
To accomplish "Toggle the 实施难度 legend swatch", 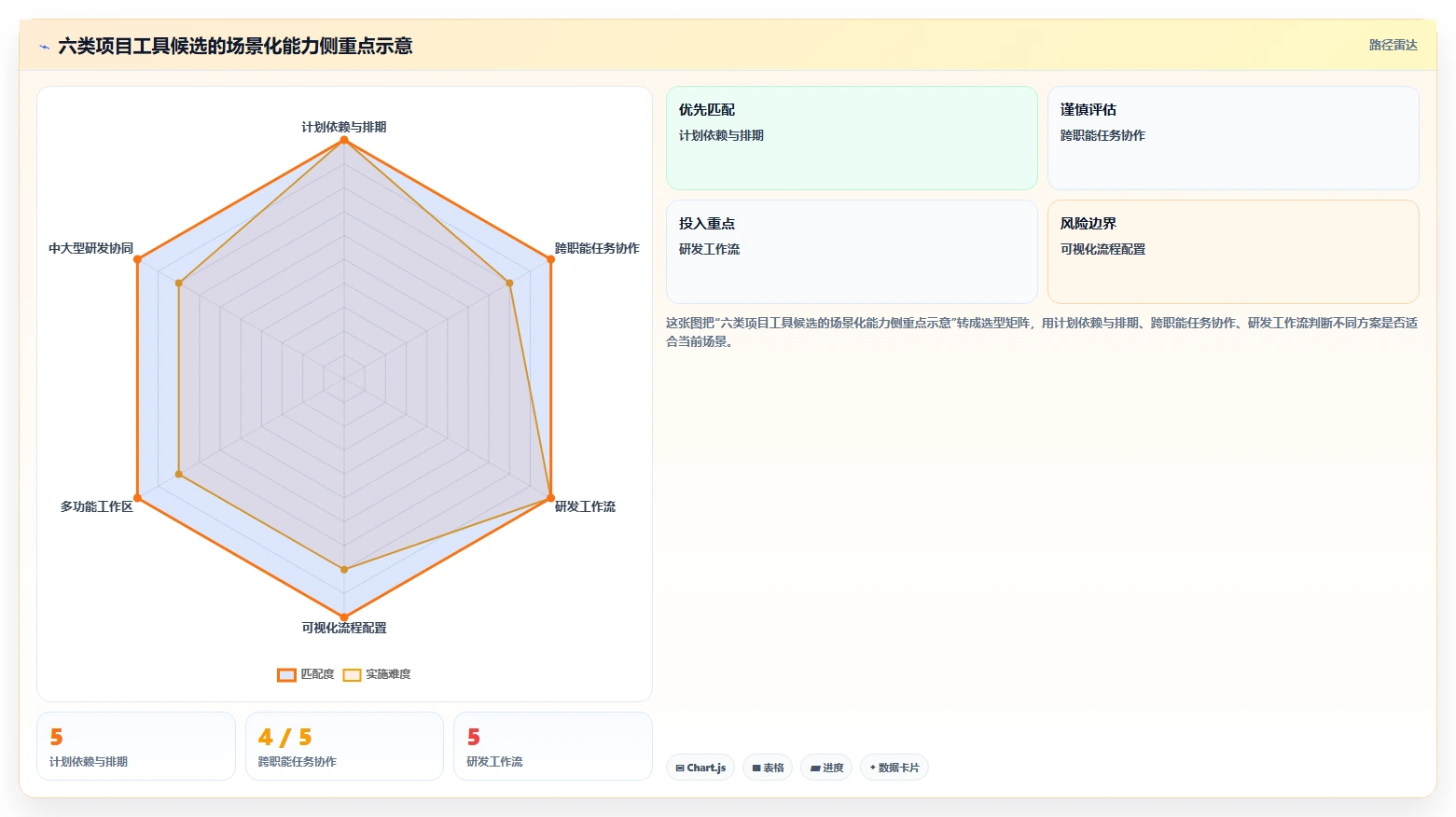I will pos(352,674).
